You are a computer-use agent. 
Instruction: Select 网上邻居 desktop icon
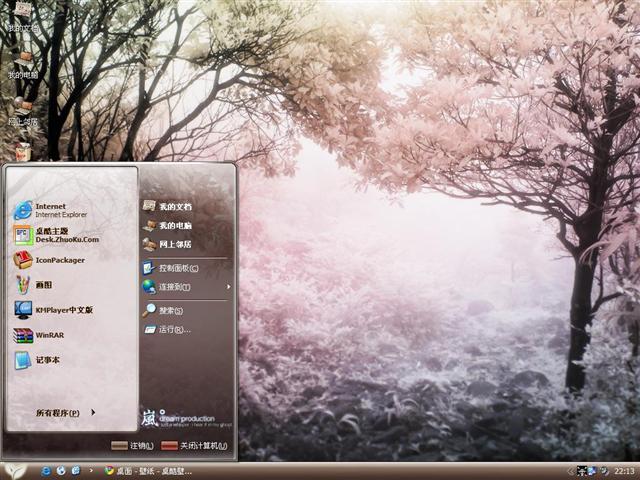click(x=23, y=111)
